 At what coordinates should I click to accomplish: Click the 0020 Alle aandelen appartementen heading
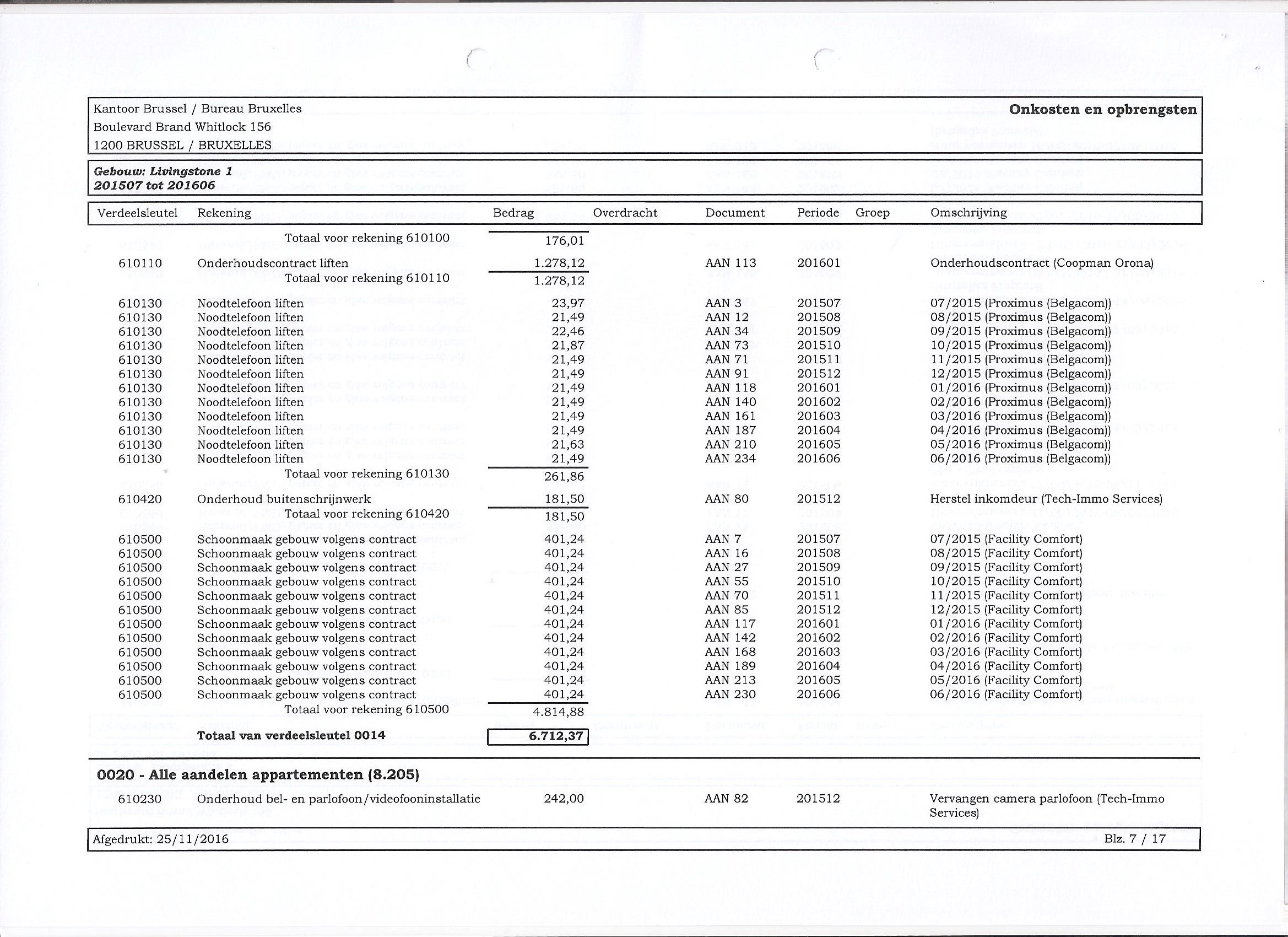pos(258,775)
